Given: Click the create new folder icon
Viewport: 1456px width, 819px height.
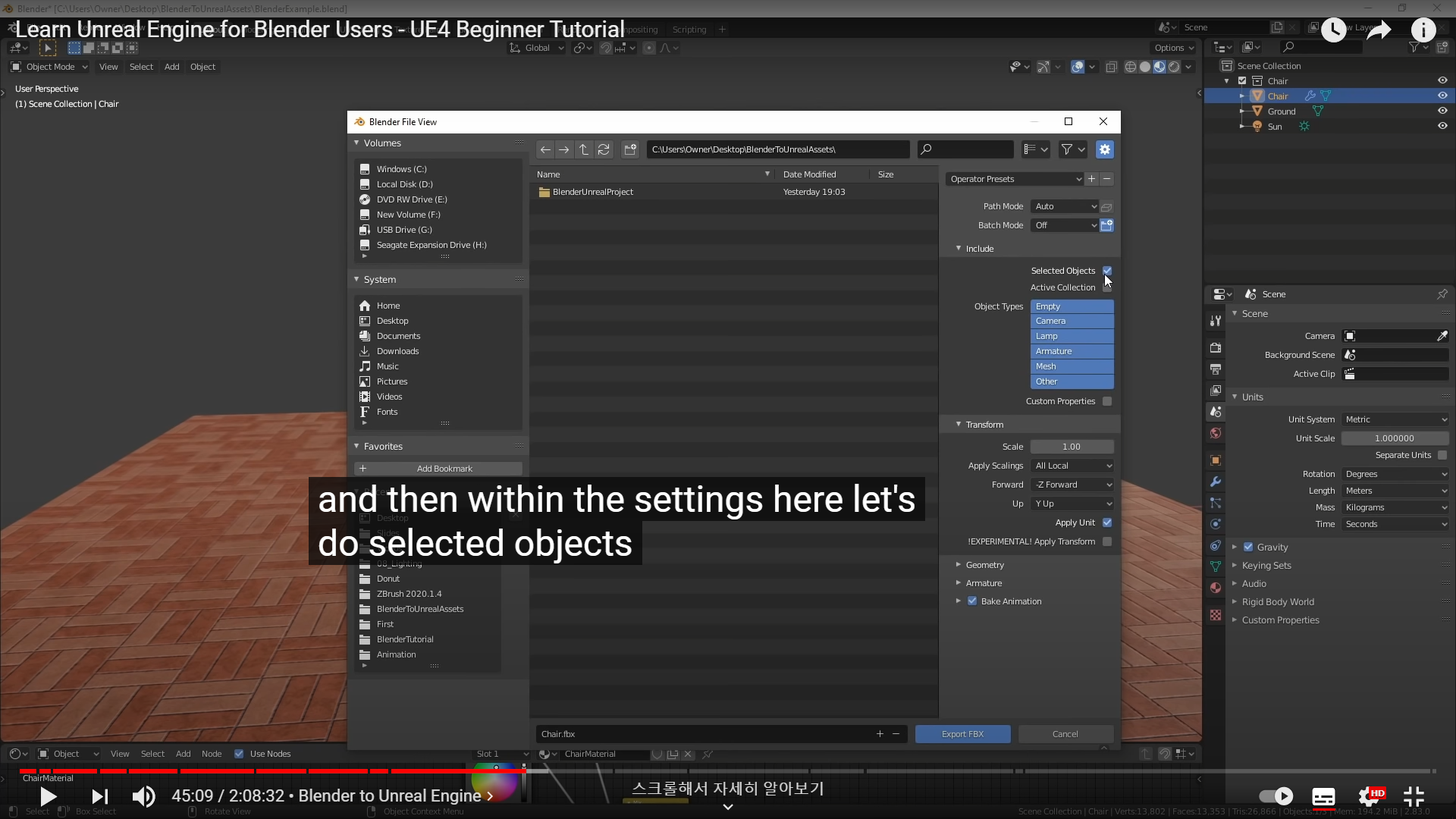Looking at the screenshot, I should (630, 149).
